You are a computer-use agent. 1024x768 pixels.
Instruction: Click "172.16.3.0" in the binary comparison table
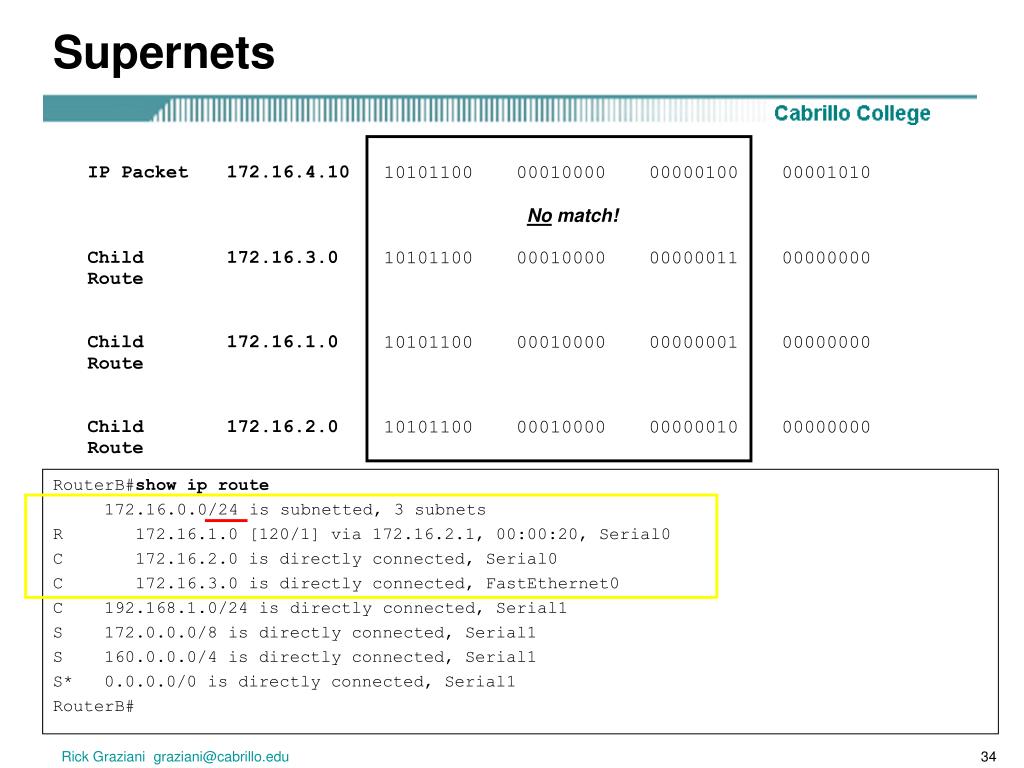coord(282,257)
